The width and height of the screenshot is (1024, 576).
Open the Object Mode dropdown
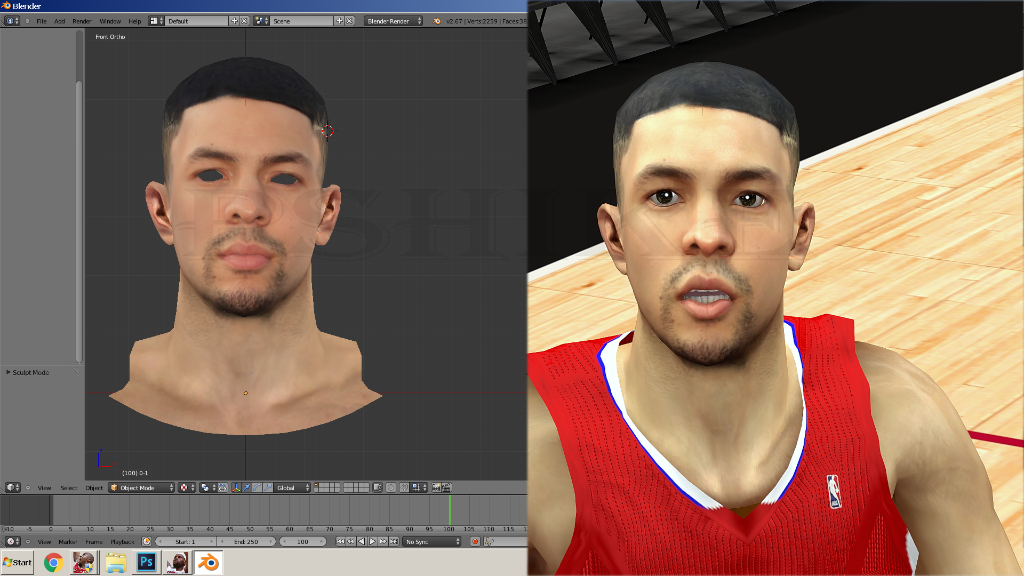[141, 487]
